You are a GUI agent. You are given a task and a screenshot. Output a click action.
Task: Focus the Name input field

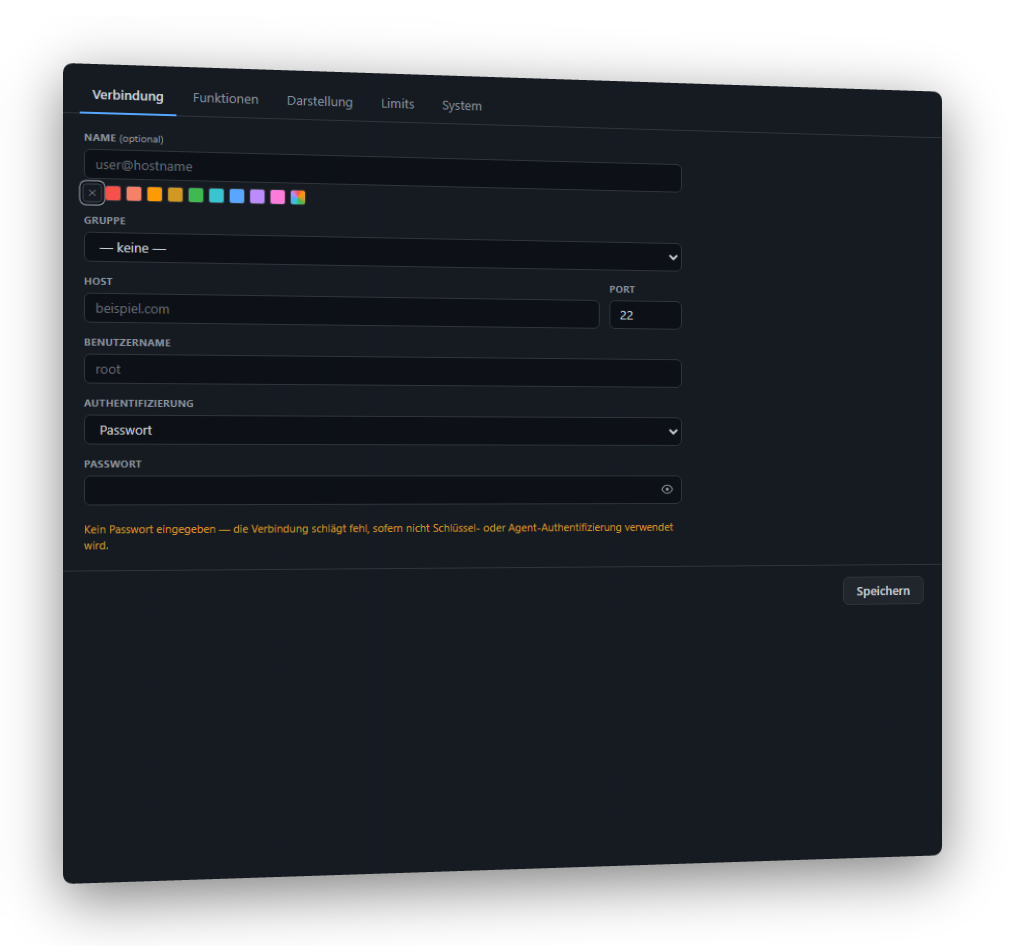tap(382, 171)
